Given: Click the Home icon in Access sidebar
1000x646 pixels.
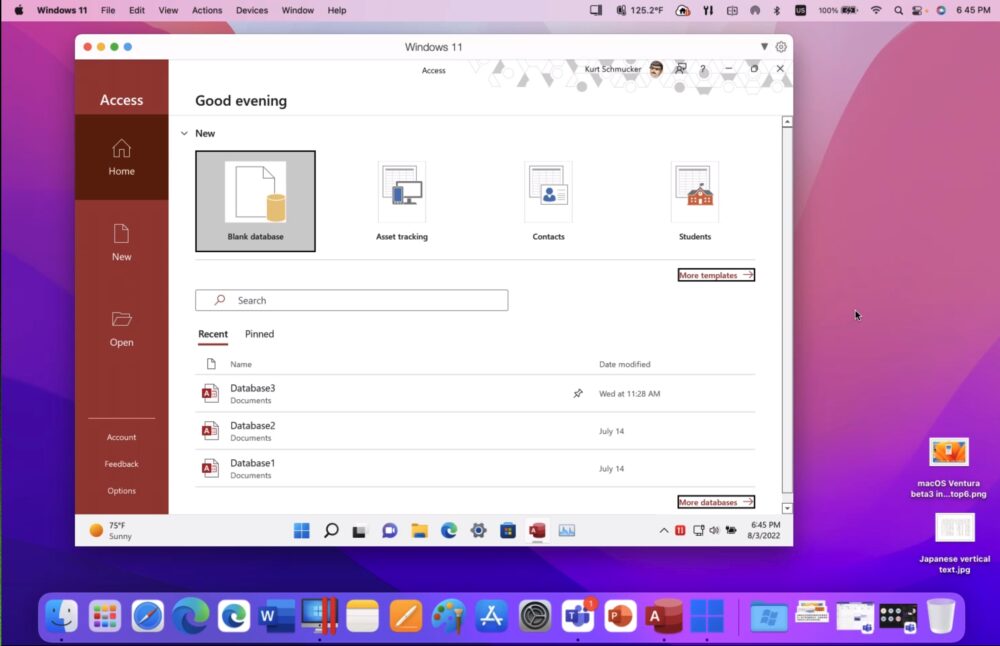Looking at the screenshot, I should pyautogui.click(x=121, y=149).
